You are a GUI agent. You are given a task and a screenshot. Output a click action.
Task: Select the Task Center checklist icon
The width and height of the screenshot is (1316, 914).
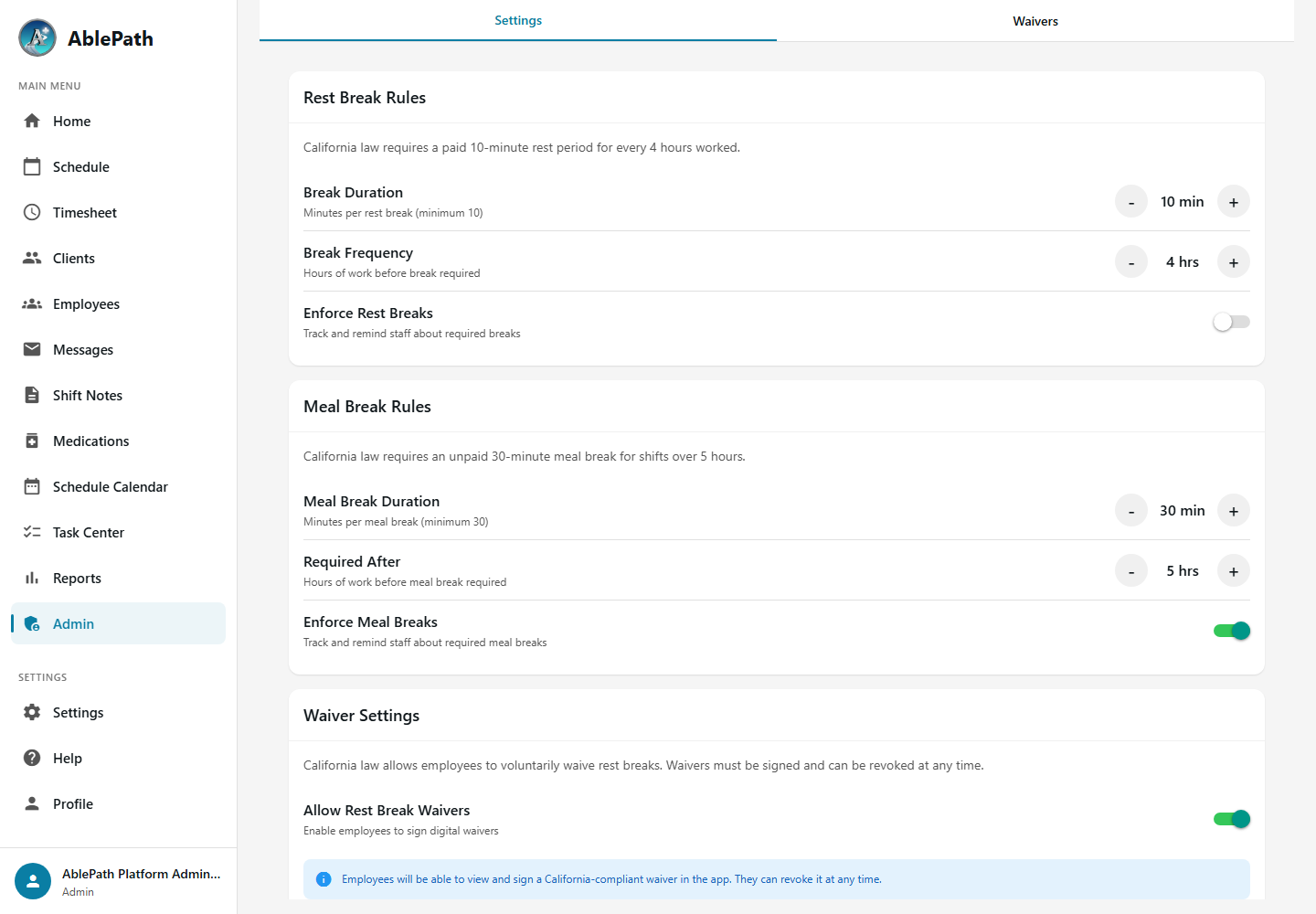click(32, 532)
